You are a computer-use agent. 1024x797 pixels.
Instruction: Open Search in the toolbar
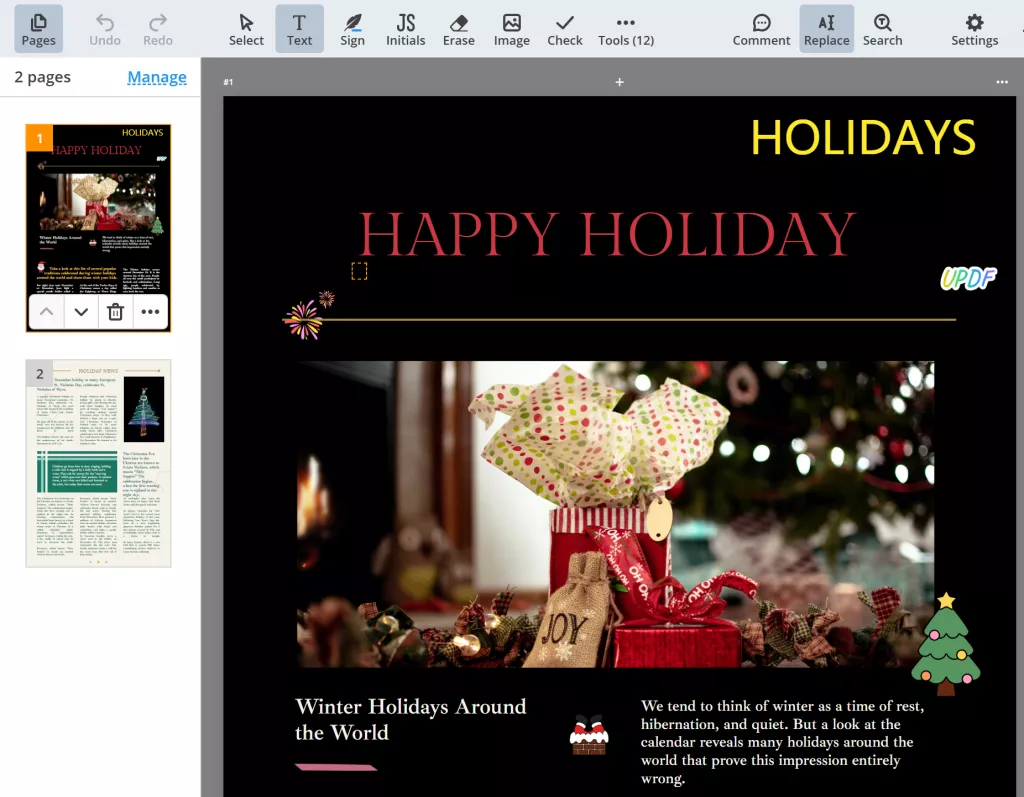point(882,29)
